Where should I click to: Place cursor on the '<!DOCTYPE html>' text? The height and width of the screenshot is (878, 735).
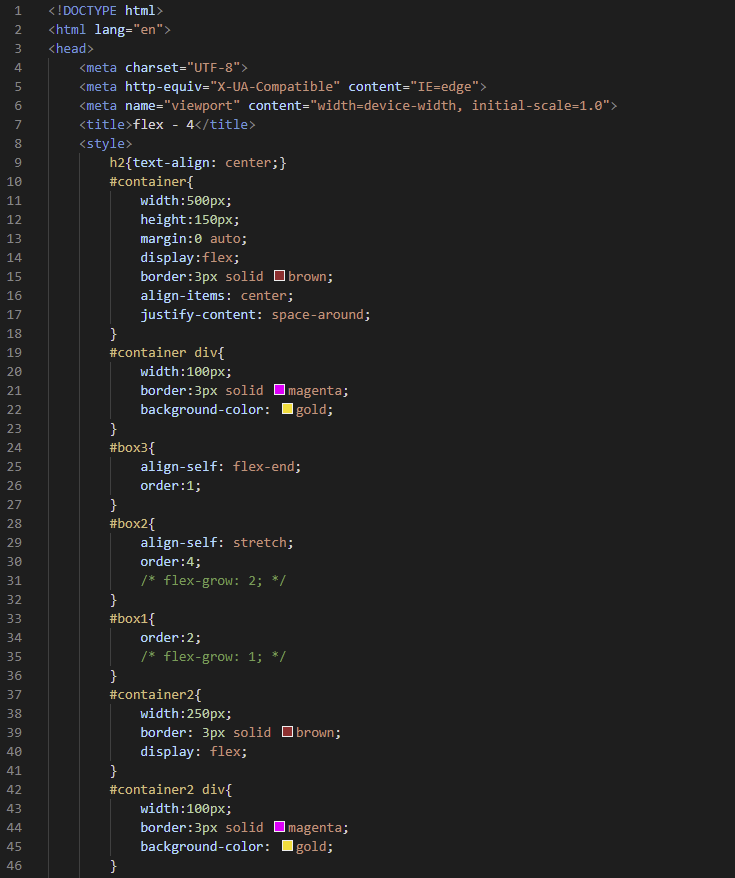(x=106, y=11)
